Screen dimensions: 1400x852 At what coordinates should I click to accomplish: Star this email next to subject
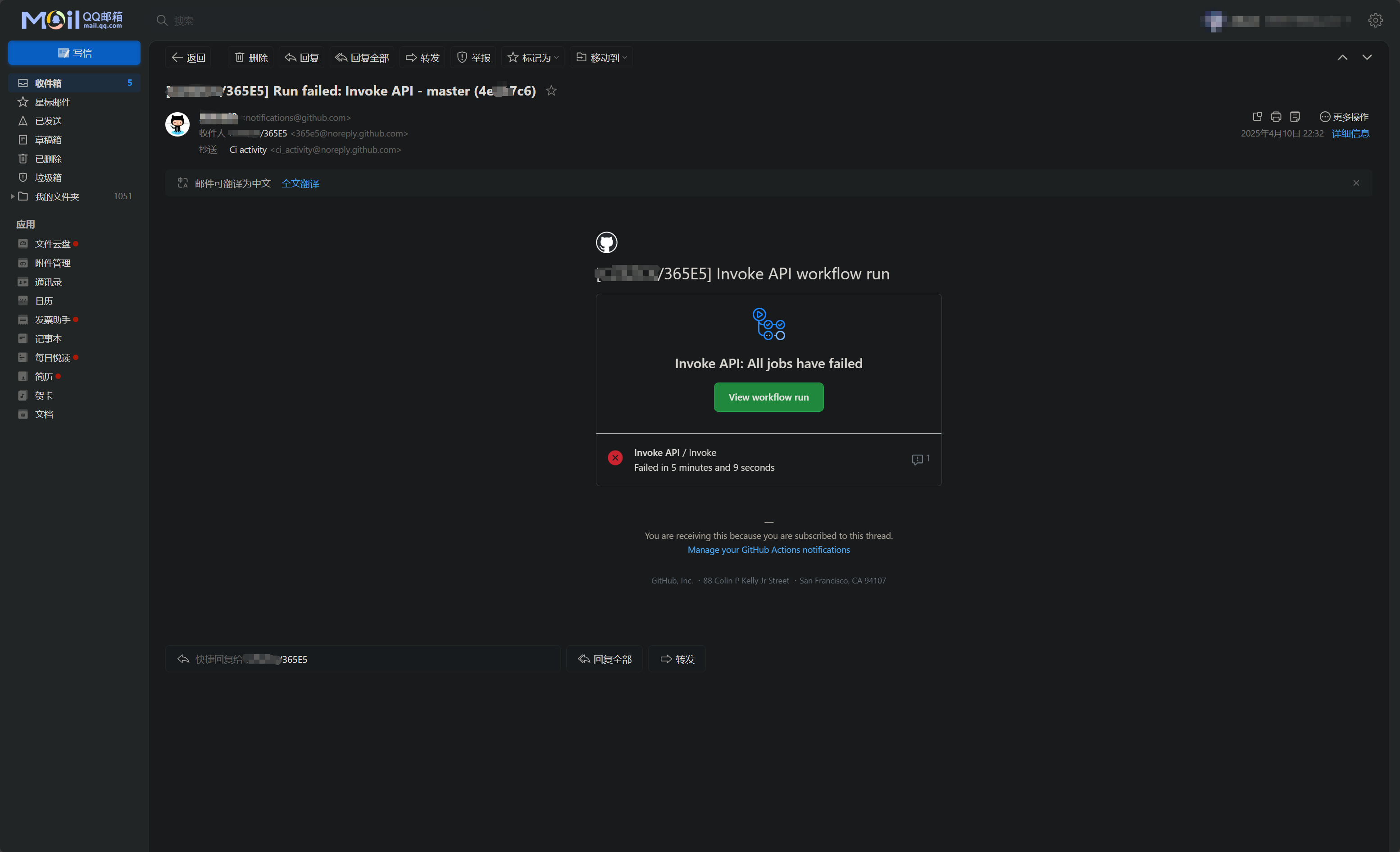(550, 91)
